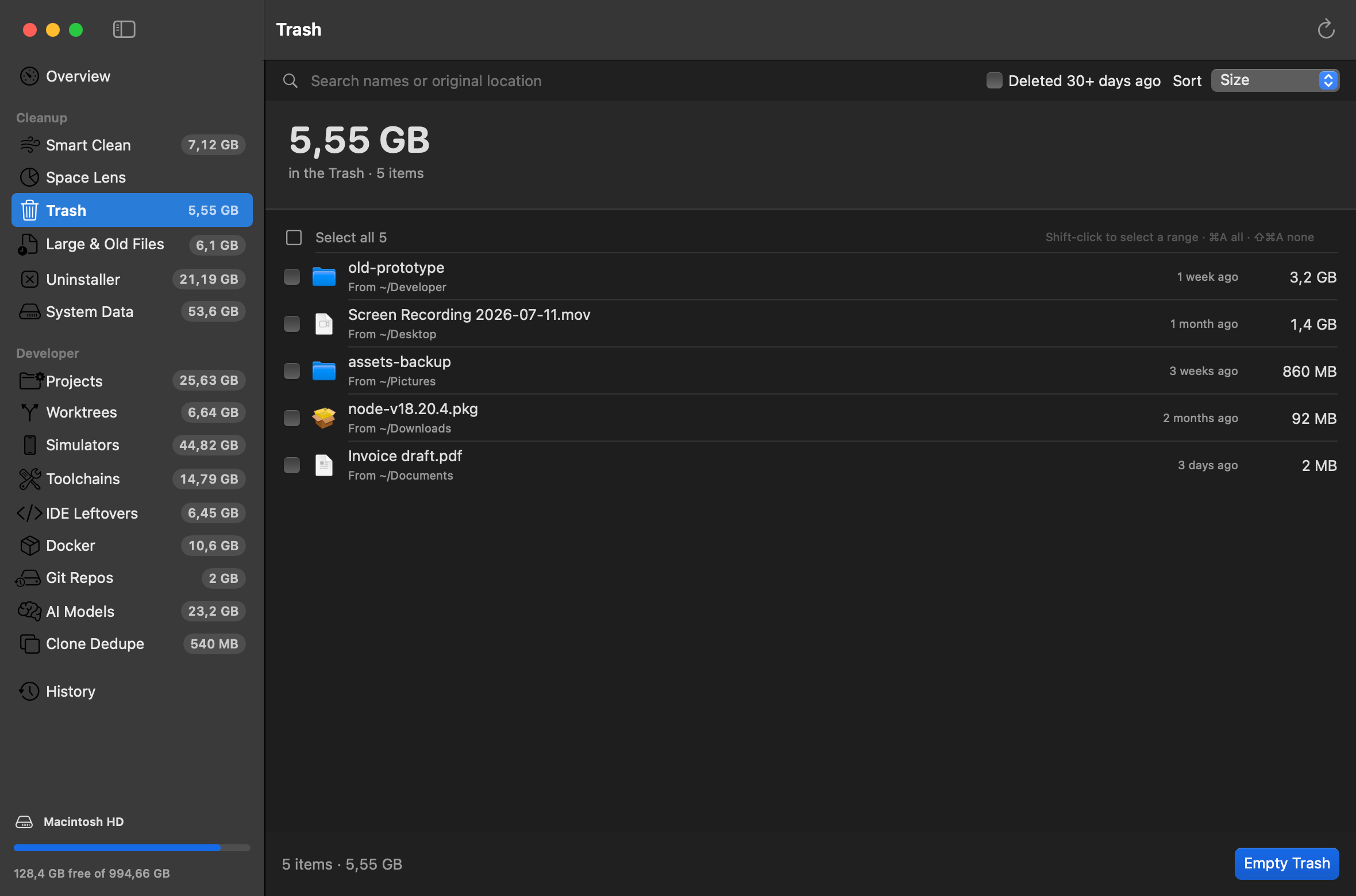Toggle the sidebar panel icon

click(x=124, y=29)
